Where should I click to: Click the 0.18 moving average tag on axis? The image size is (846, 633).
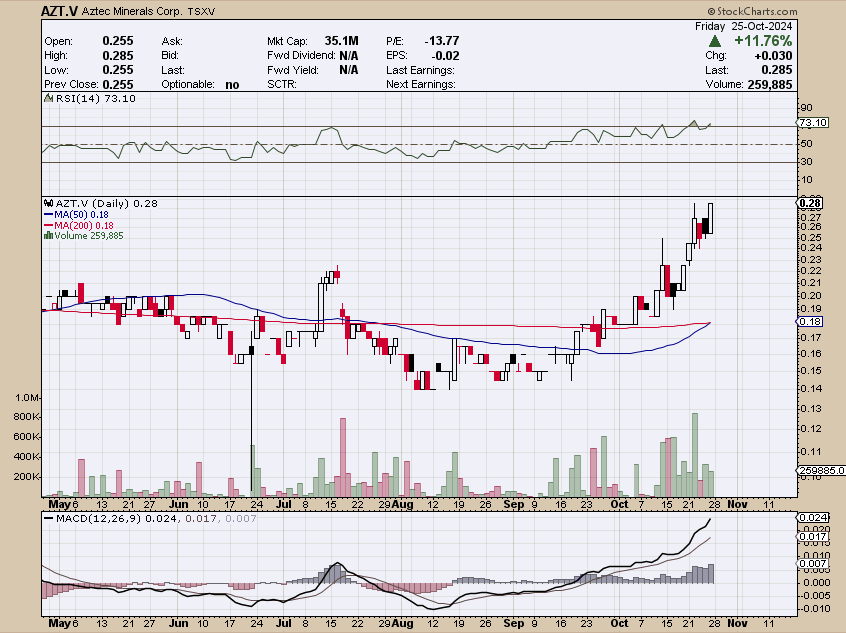click(x=810, y=322)
